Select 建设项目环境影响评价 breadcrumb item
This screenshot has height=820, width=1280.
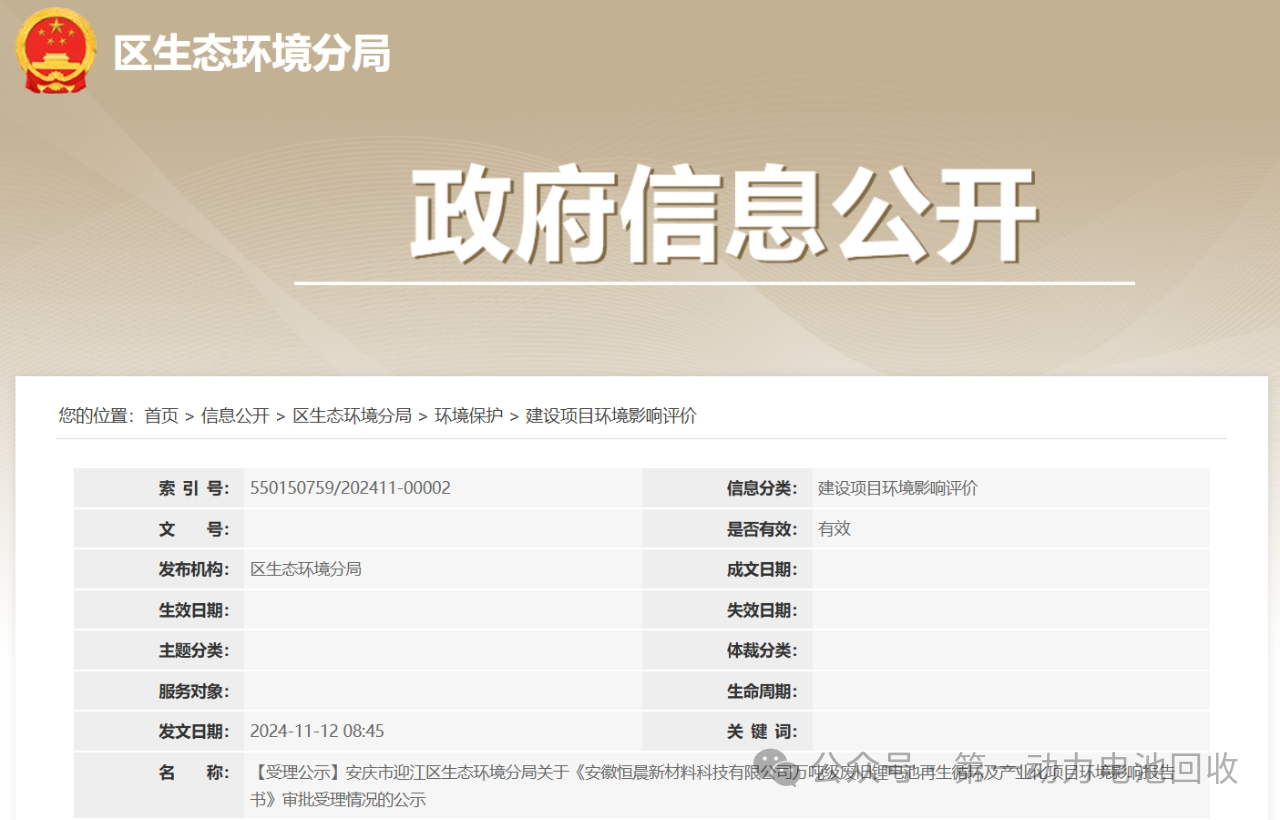click(611, 416)
